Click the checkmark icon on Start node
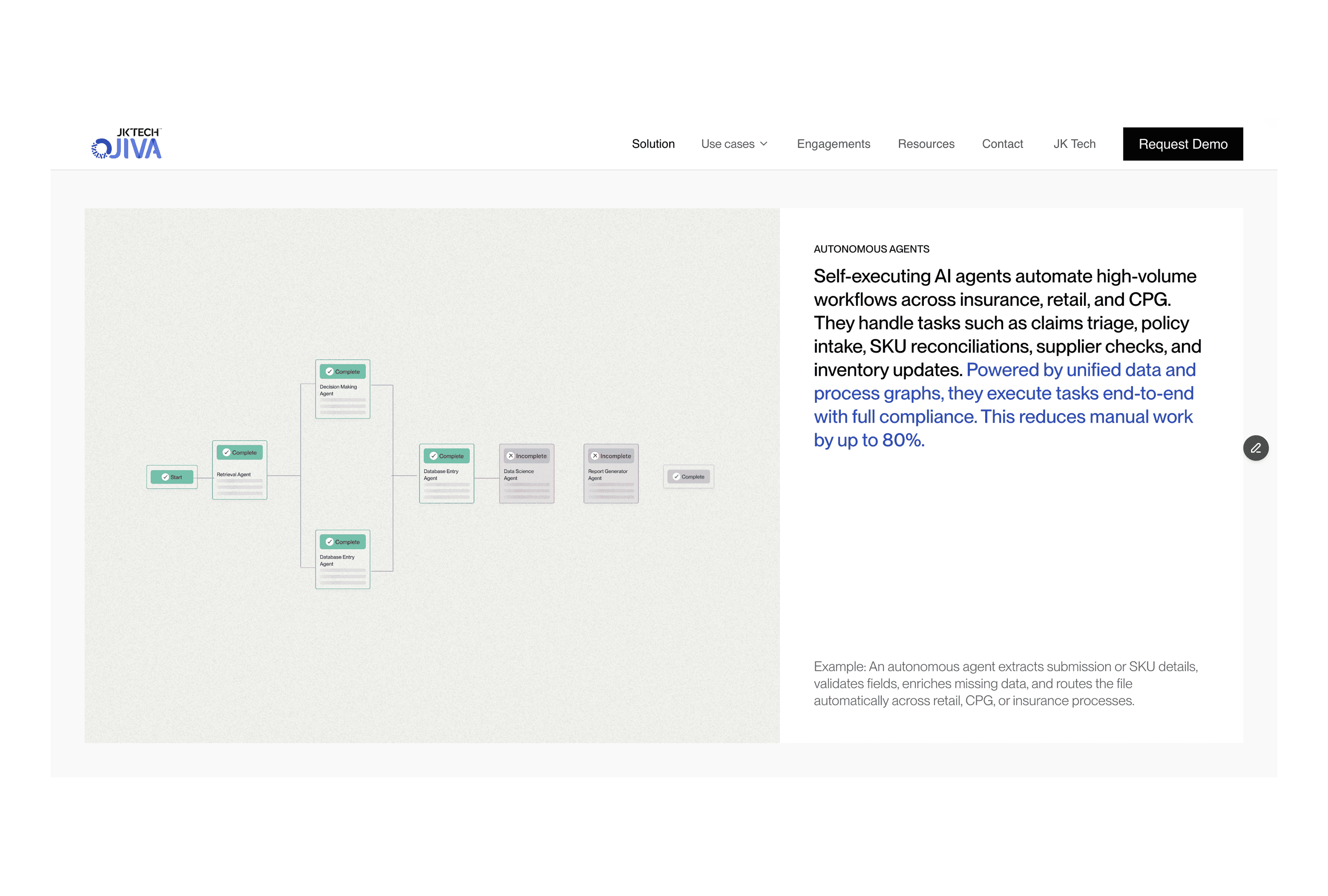The height and width of the screenshot is (896, 1328). coord(165,477)
